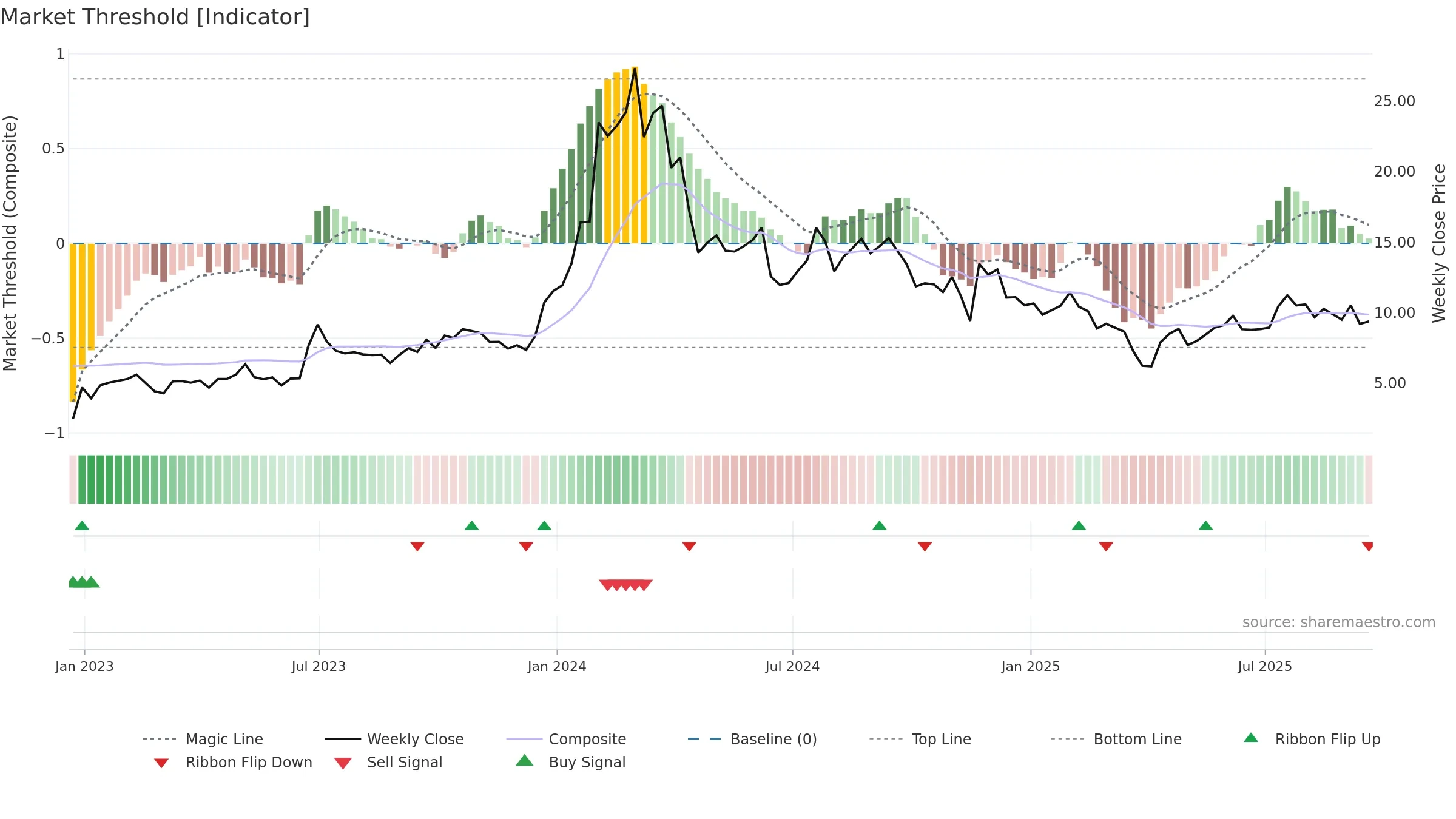Click the 25.00 price axis label

click(x=1395, y=101)
